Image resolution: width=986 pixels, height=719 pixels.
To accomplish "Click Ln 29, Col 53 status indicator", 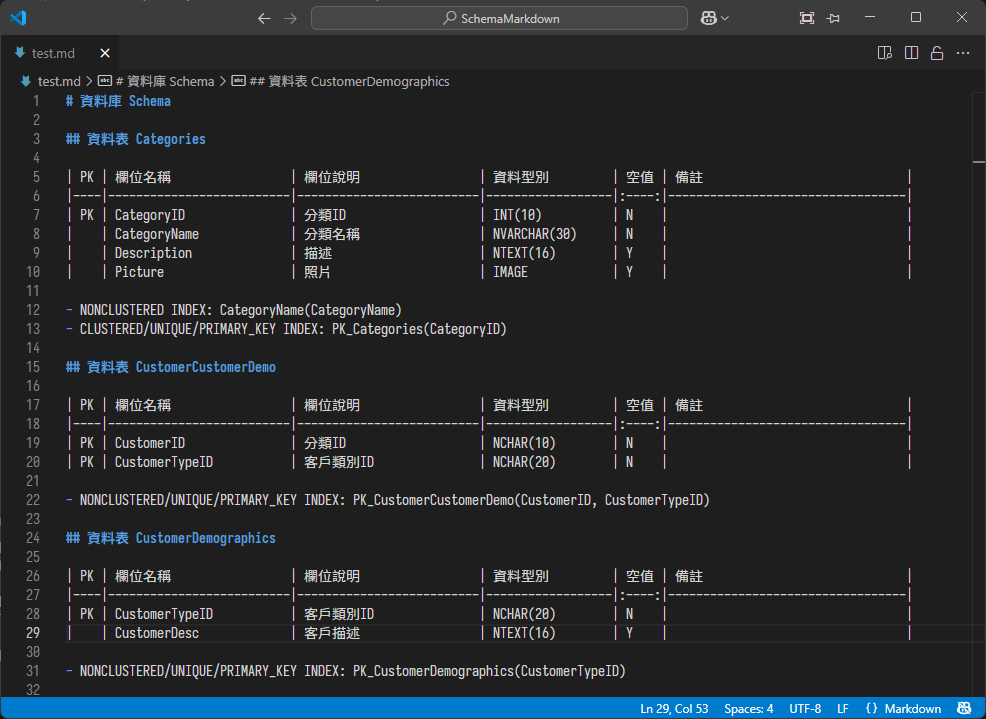I will [x=674, y=708].
